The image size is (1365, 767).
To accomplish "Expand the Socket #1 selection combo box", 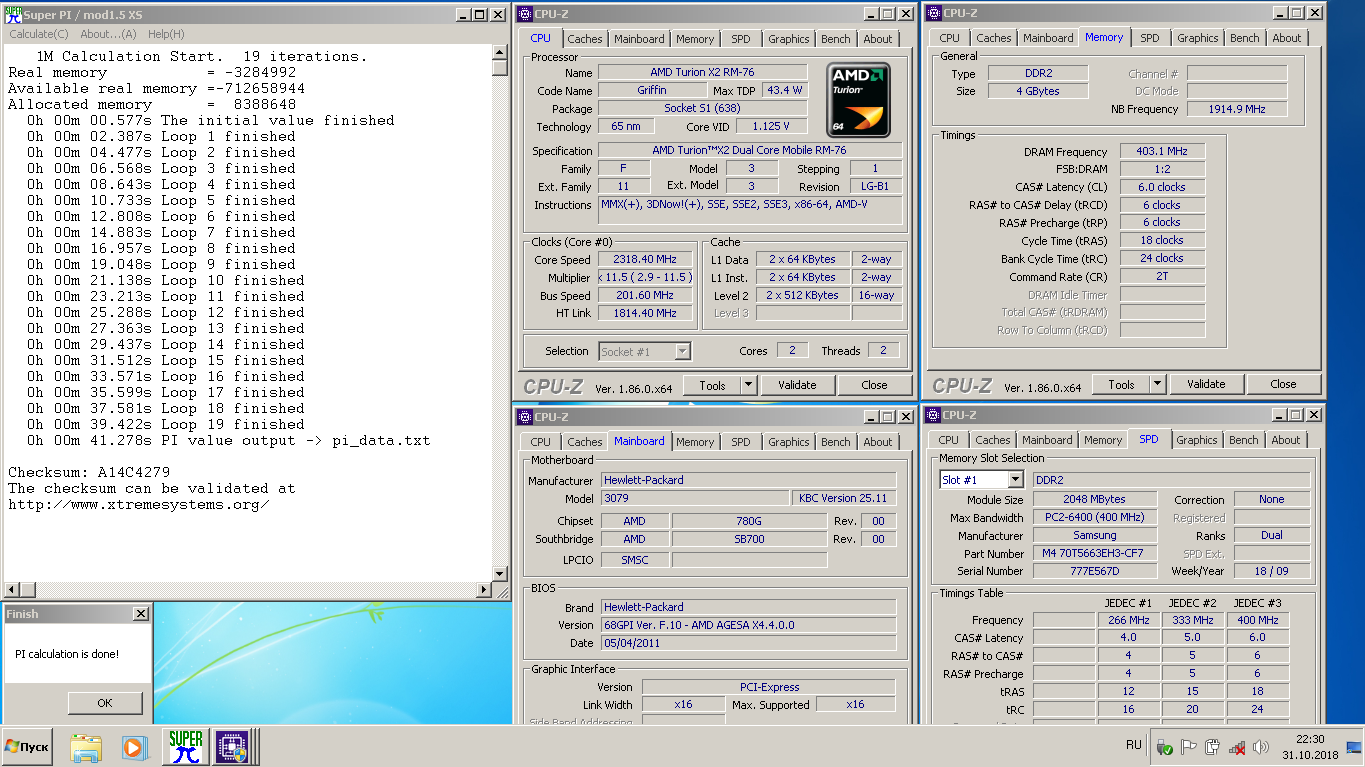I will tap(682, 351).
